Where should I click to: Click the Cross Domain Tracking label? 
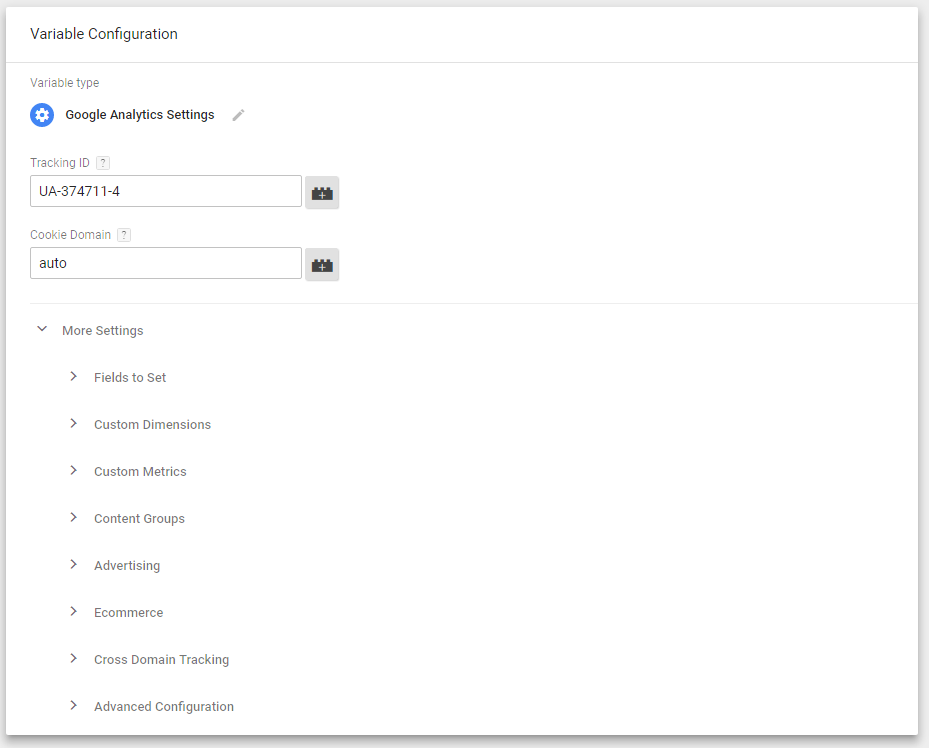pyautogui.click(x=161, y=660)
